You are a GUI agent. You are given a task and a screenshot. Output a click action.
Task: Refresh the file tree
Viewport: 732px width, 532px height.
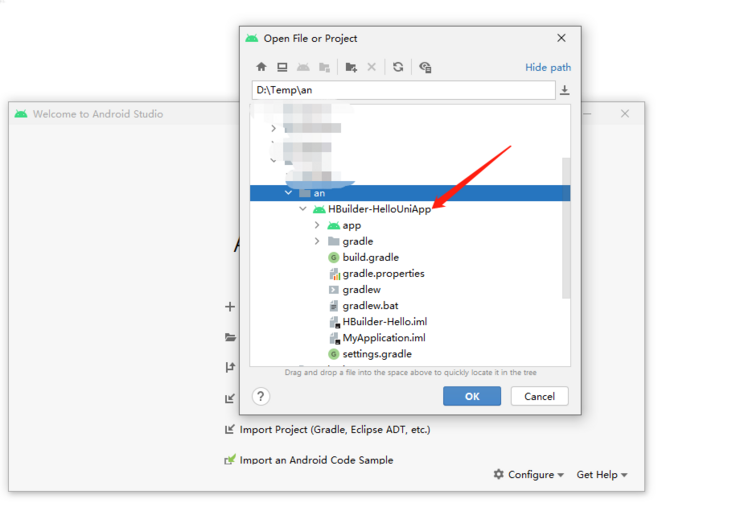point(398,67)
